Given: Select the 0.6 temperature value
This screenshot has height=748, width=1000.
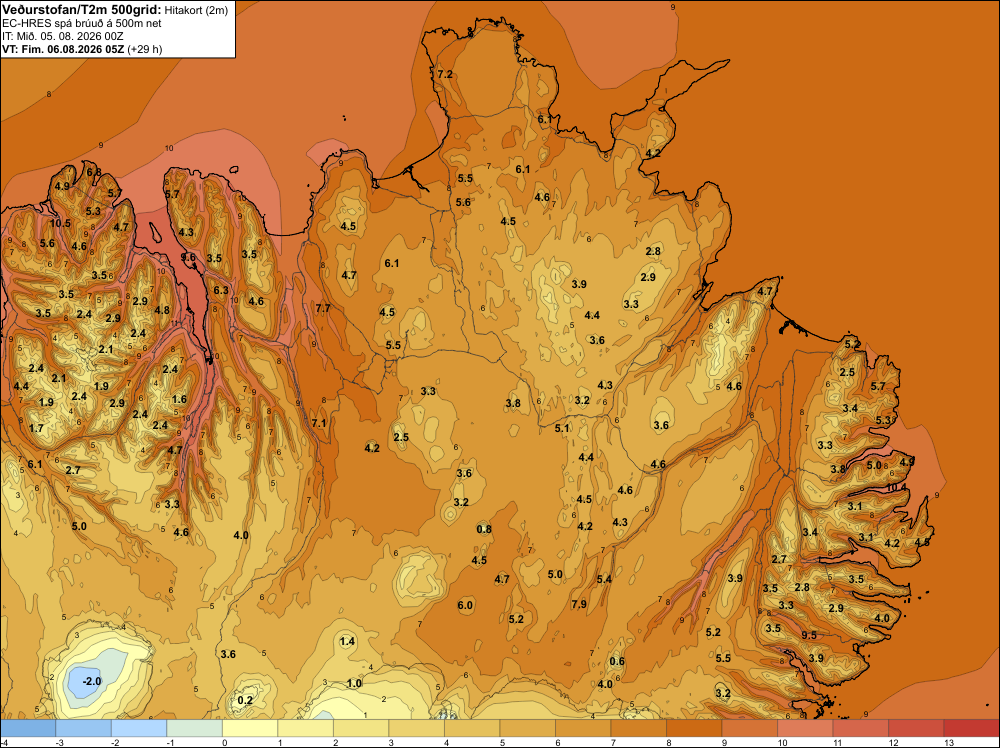Looking at the screenshot, I should tap(617, 661).
